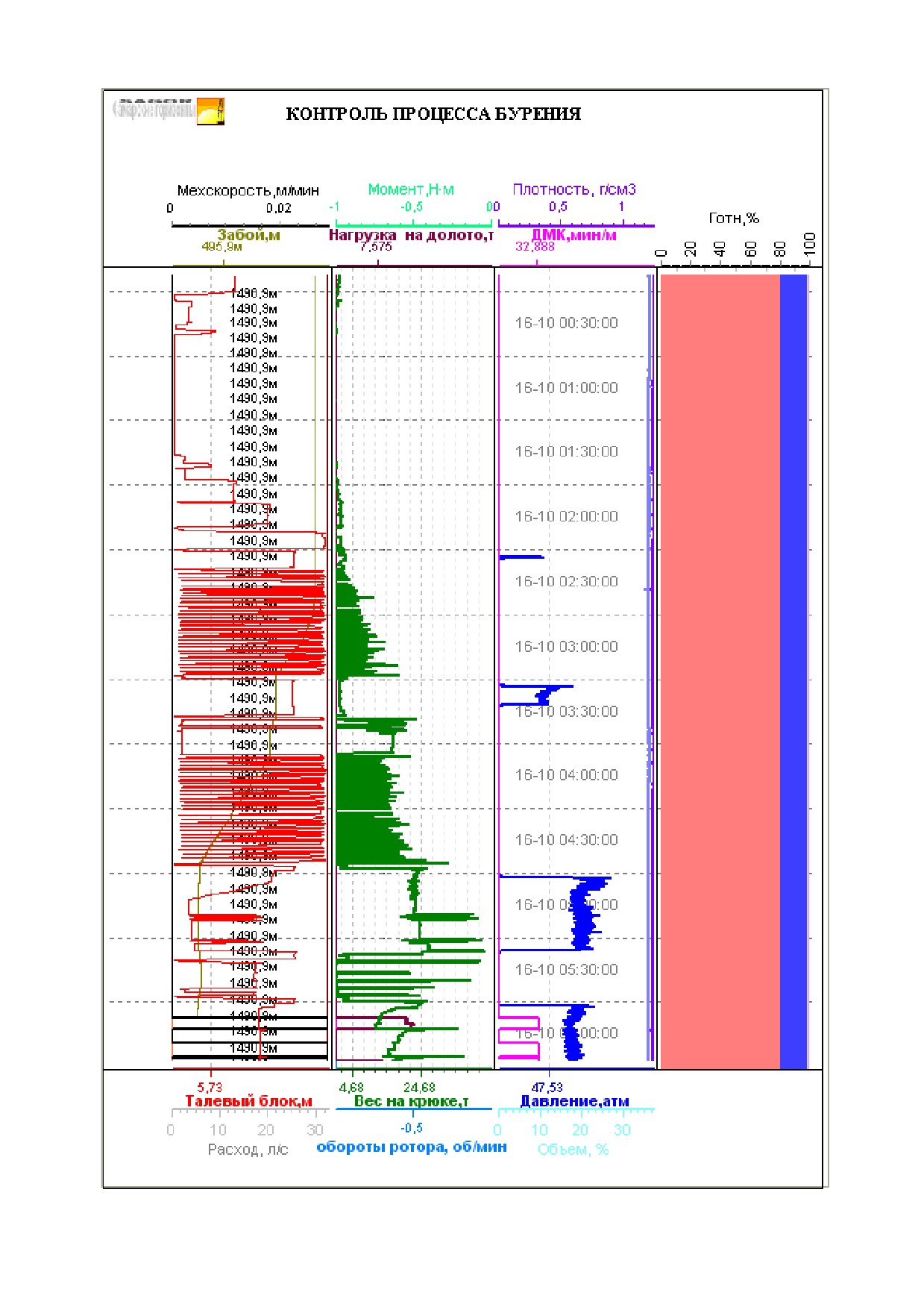Select the '32,888' ДМК value
The image size is (924, 1307).
[535, 246]
